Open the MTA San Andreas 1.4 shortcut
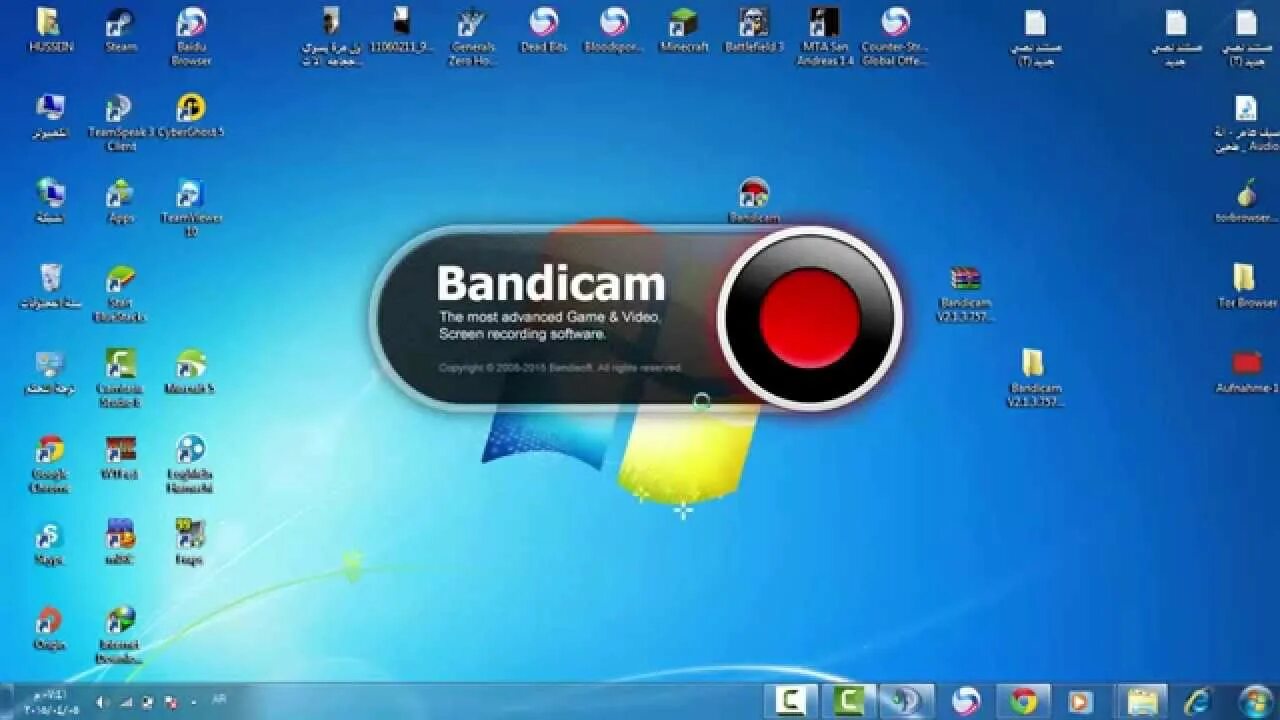This screenshot has width=1280, height=720. coord(825,36)
